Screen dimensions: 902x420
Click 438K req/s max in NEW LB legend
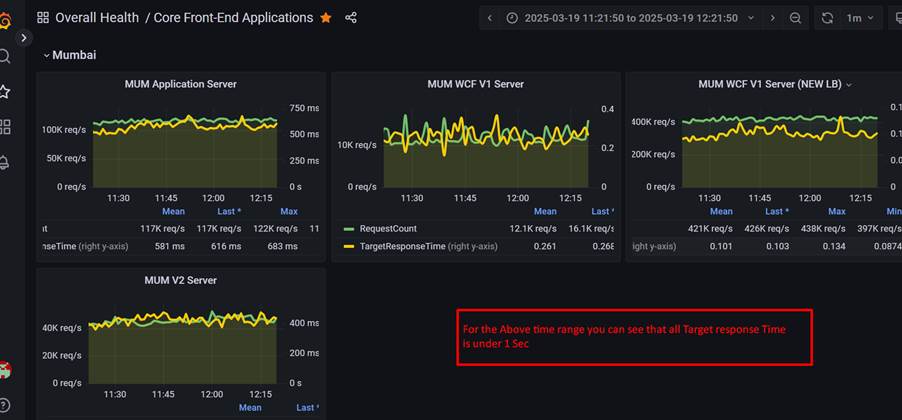pyautogui.click(x=822, y=228)
